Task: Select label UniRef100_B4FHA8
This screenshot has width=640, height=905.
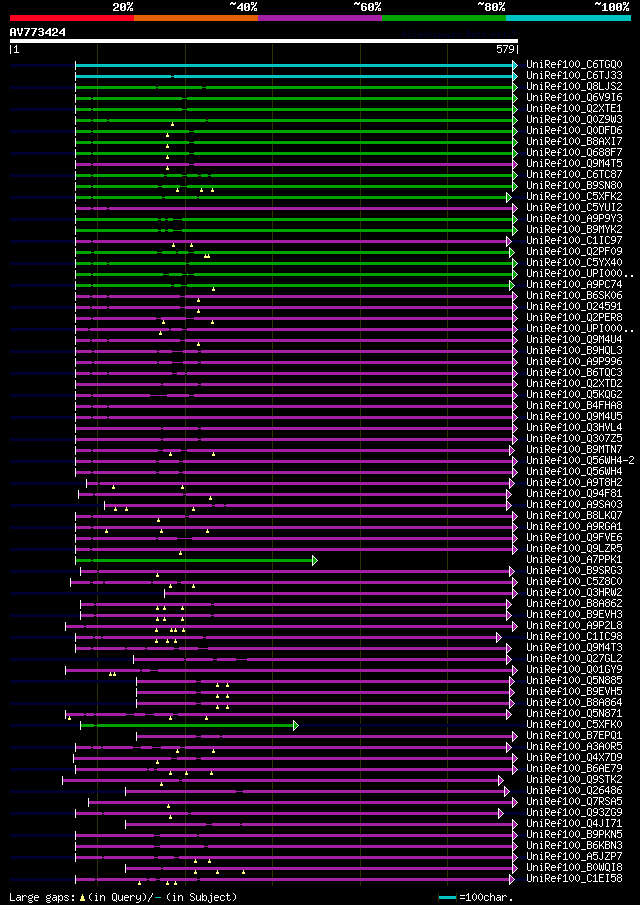Action: pos(574,406)
